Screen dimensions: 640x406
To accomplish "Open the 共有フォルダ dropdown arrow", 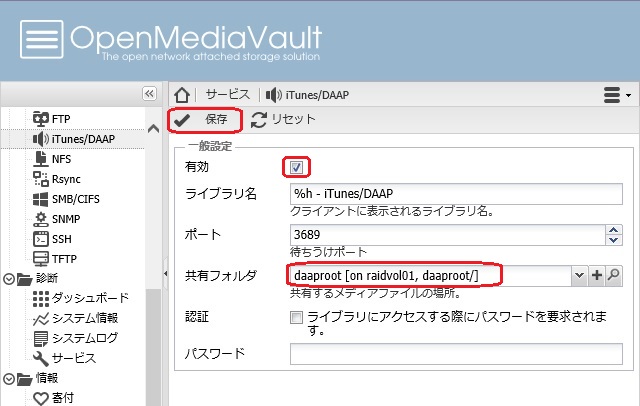I will [x=579, y=275].
